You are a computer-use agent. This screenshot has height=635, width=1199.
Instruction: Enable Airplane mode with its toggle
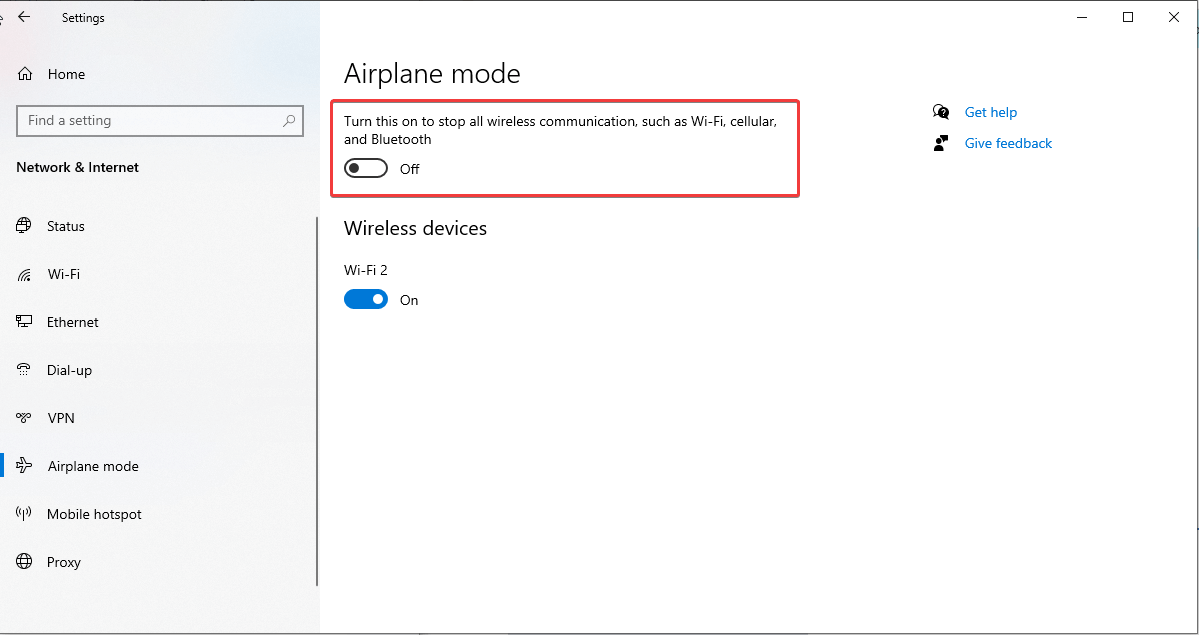tap(365, 168)
